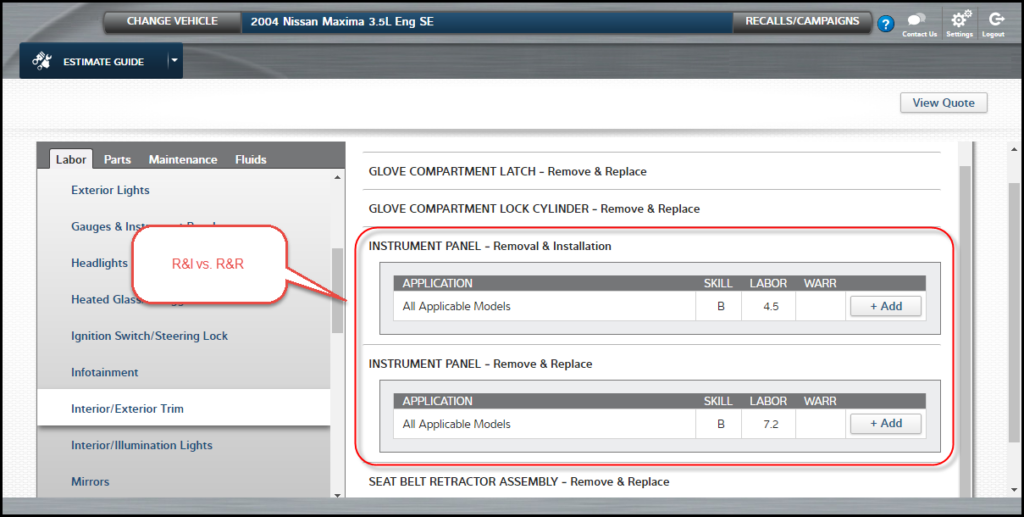Click the blue help question mark icon
The width and height of the screenshot is (1024, 517).
[885, 24]
